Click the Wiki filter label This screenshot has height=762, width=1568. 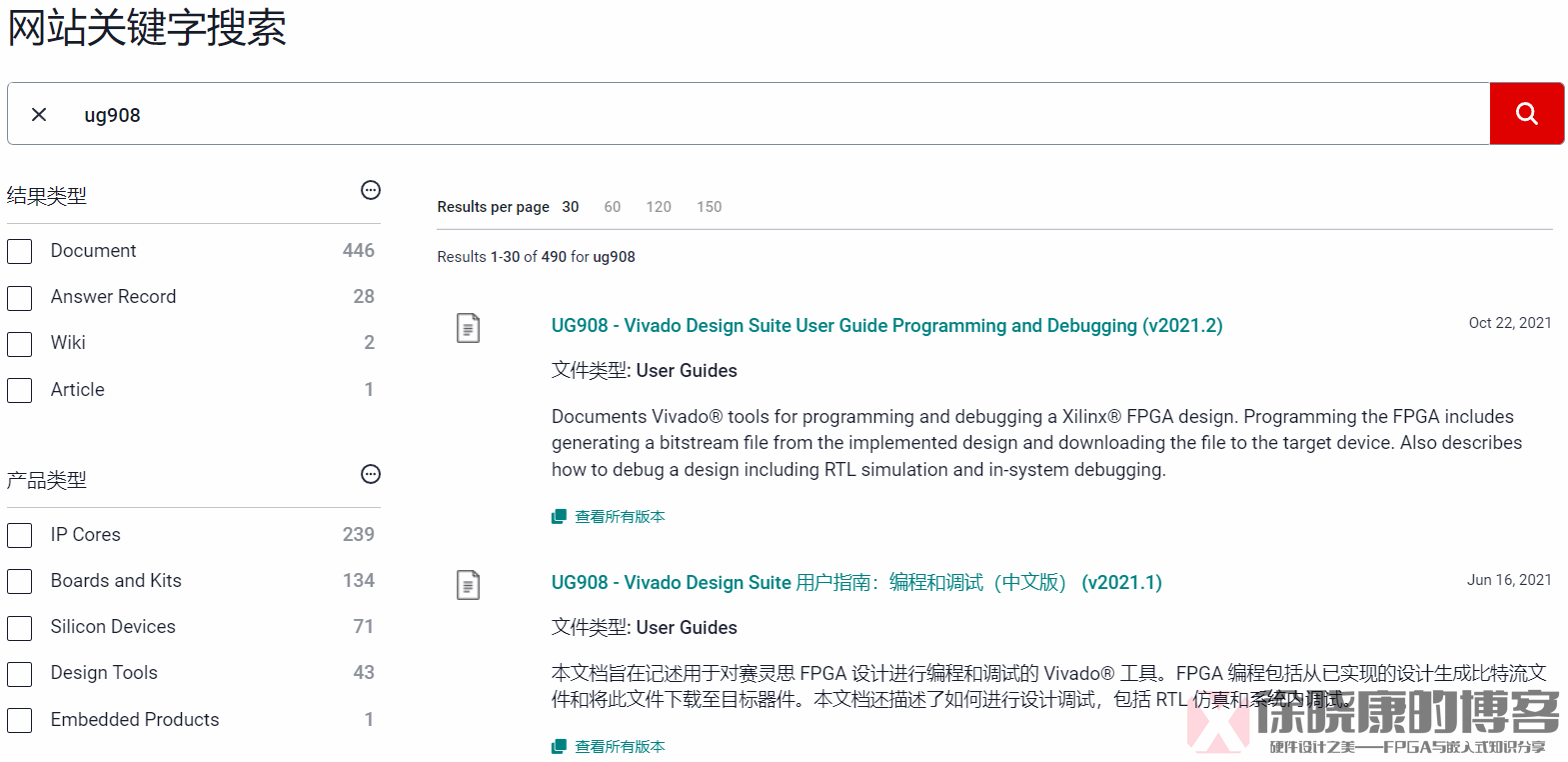pos(68,343)
